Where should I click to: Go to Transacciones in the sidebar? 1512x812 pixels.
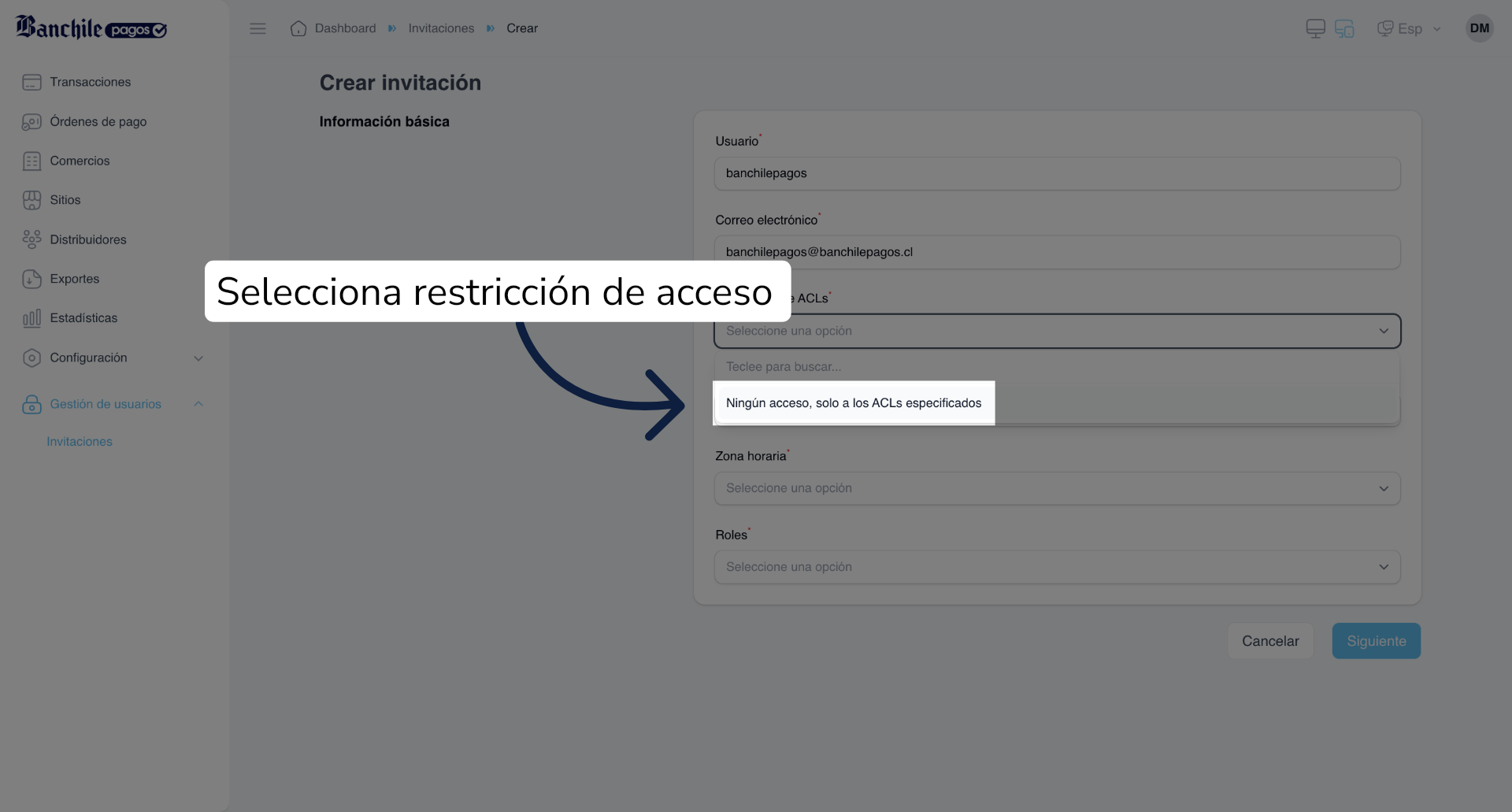(90, 82)
